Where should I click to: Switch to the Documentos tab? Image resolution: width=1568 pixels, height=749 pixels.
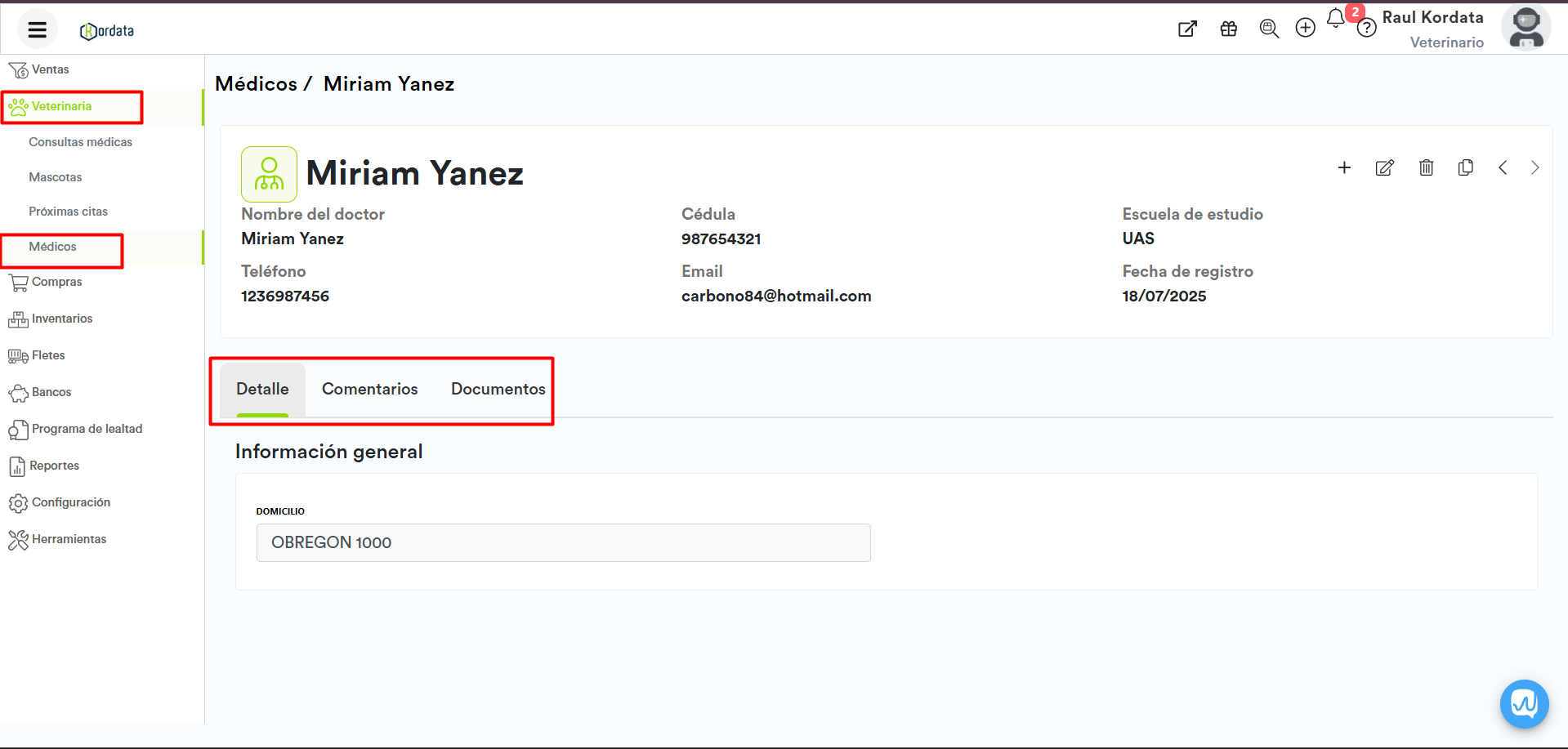498,389
